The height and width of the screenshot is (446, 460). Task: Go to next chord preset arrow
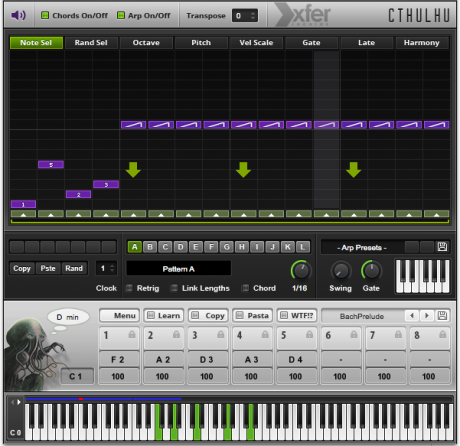pos(427,315)
